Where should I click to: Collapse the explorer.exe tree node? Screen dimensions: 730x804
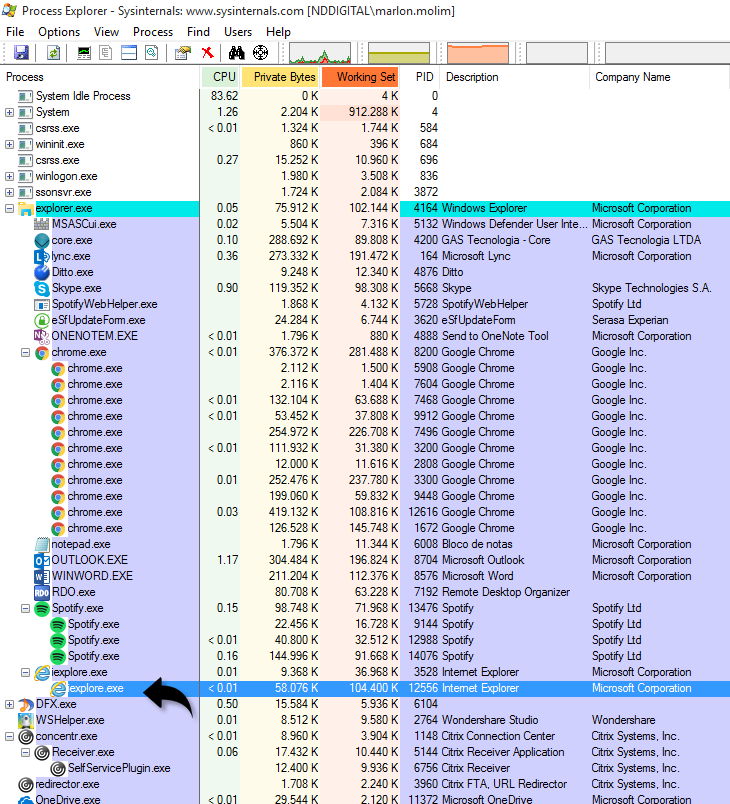[9, 208]
